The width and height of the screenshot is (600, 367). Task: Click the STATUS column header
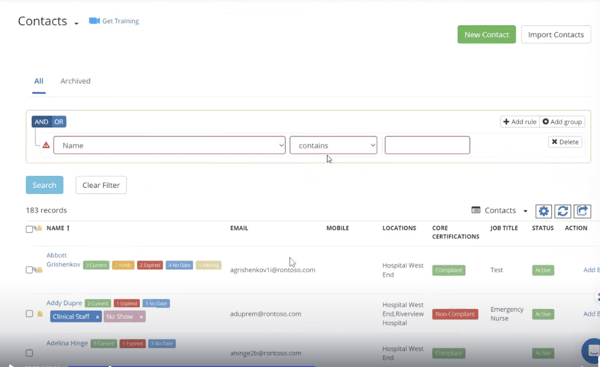pyautogui.click(x=543, y=228)
